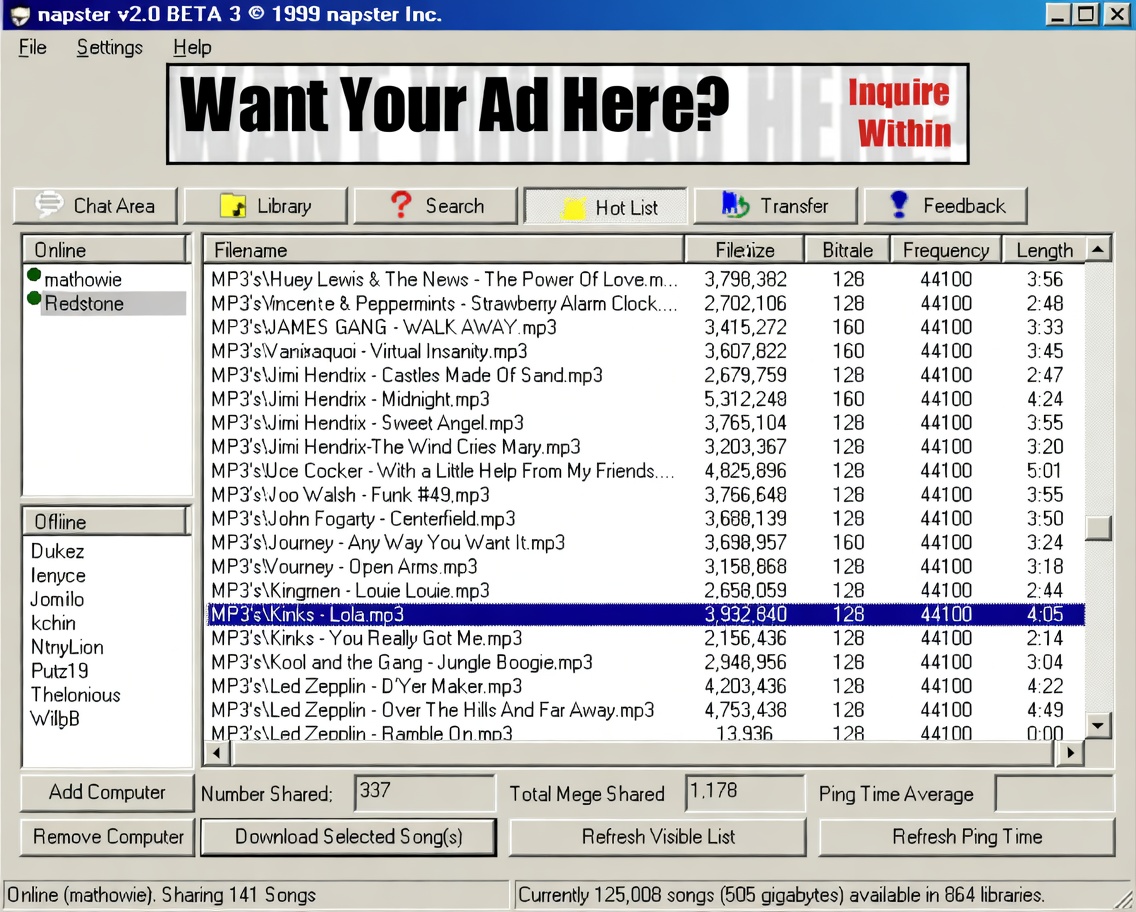Click Download Selected Song(s) button
This screenshot has width=1136, height=912.
point(348,837)
